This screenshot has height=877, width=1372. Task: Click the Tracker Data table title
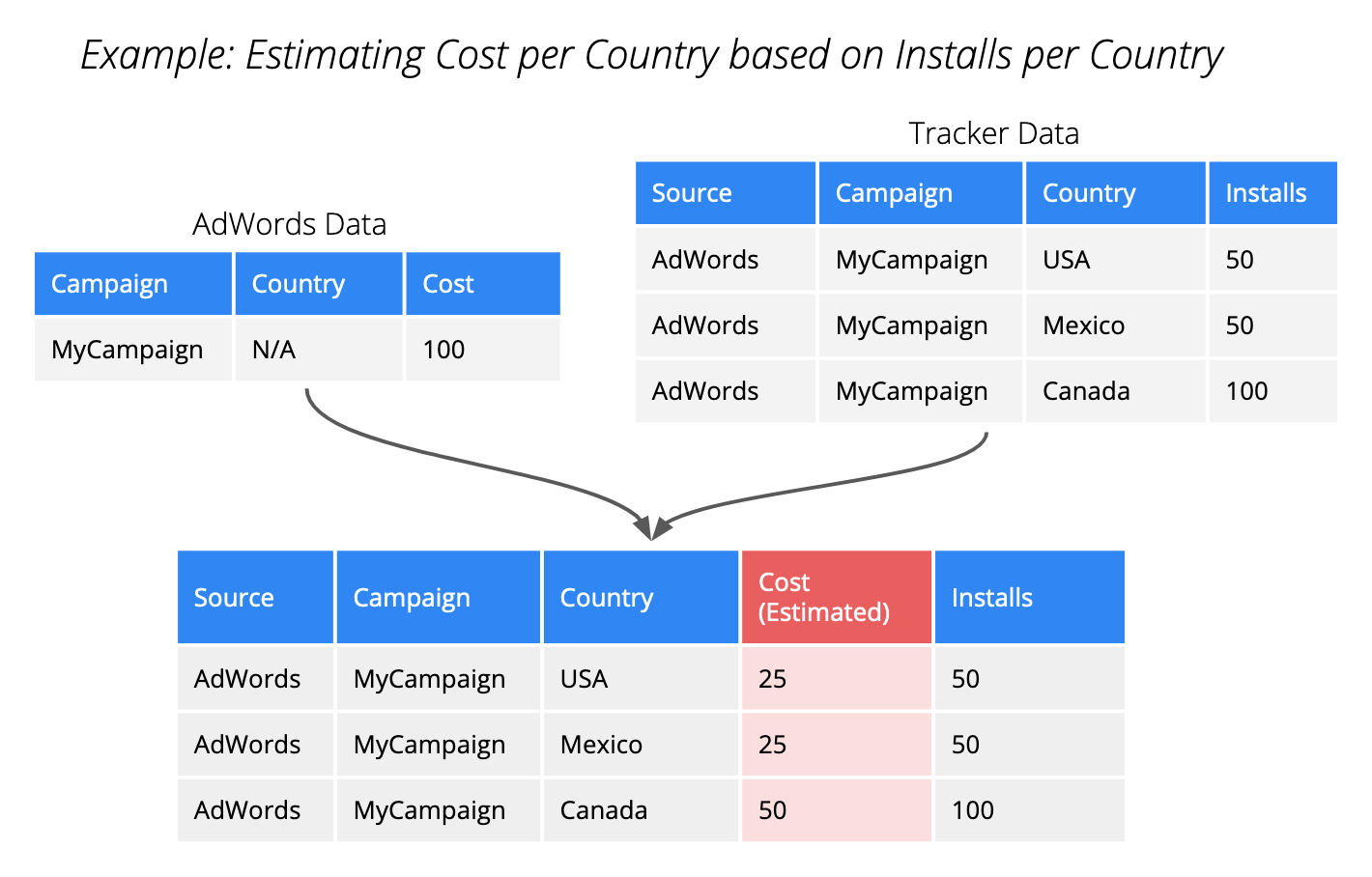[993, 133]
